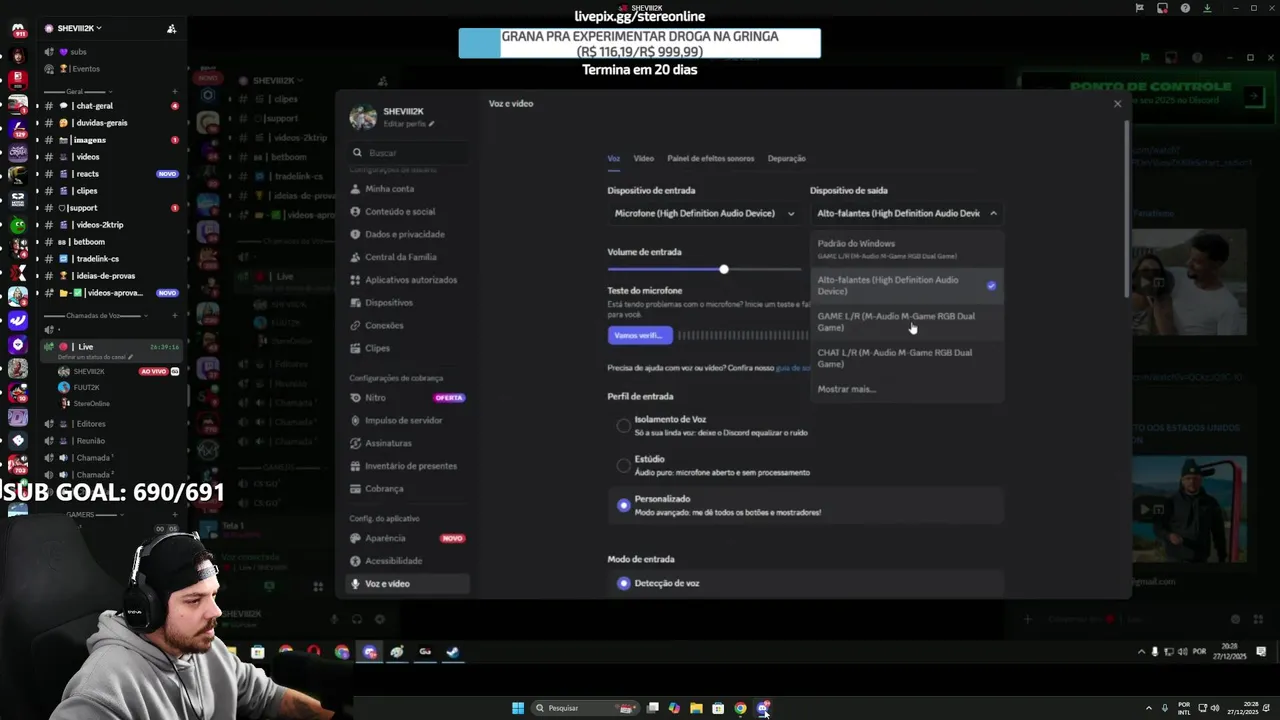The image size is (1280, 720).
Task: Click the settings dialog vertical scrollbar
Action: (1127, 208)
